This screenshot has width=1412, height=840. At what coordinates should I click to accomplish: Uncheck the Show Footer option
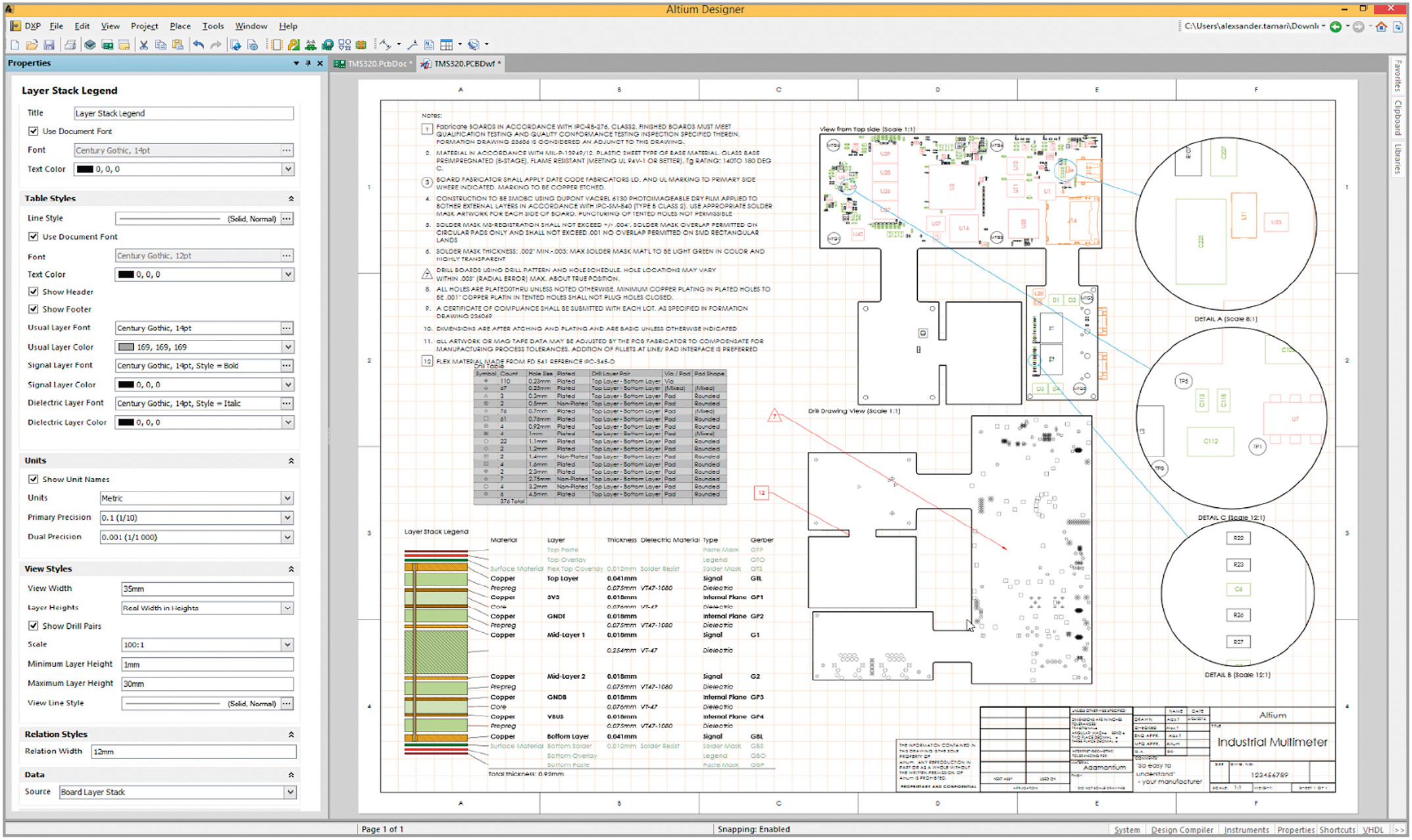[34, 309]
